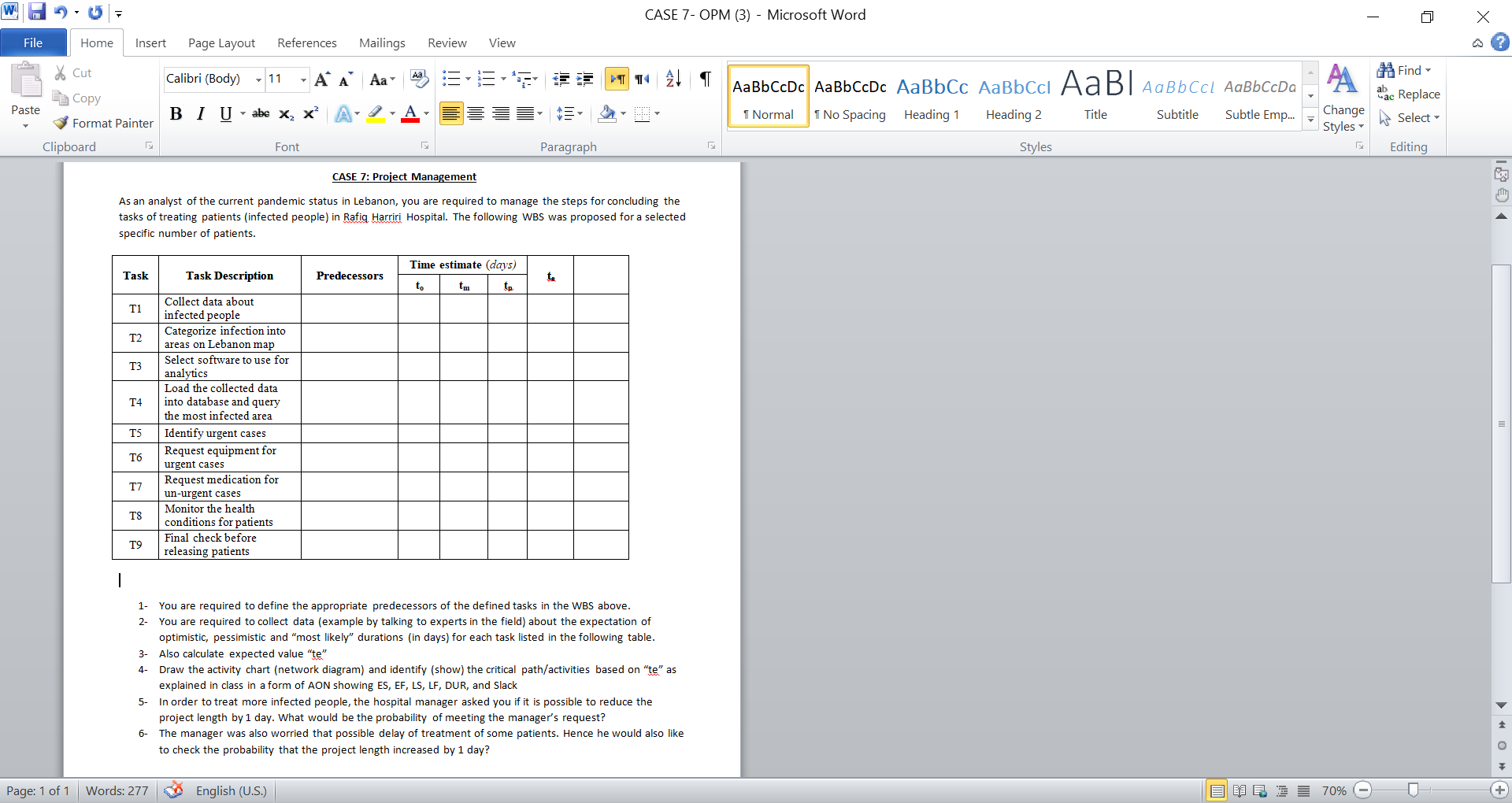Apply superscript formatting
Screen dimensions: 1512x803
309,114
